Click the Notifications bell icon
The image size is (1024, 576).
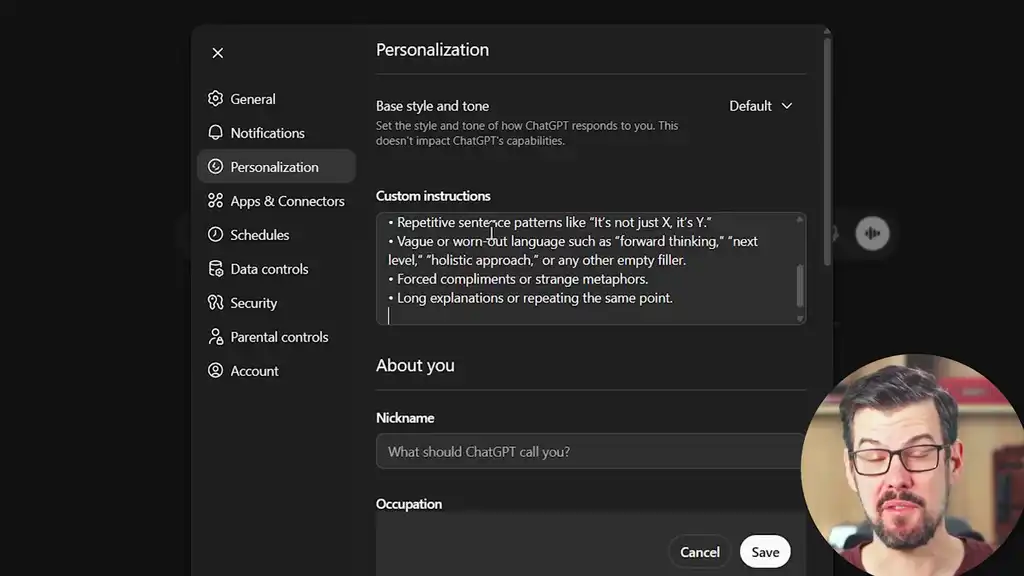click(215, 132)
